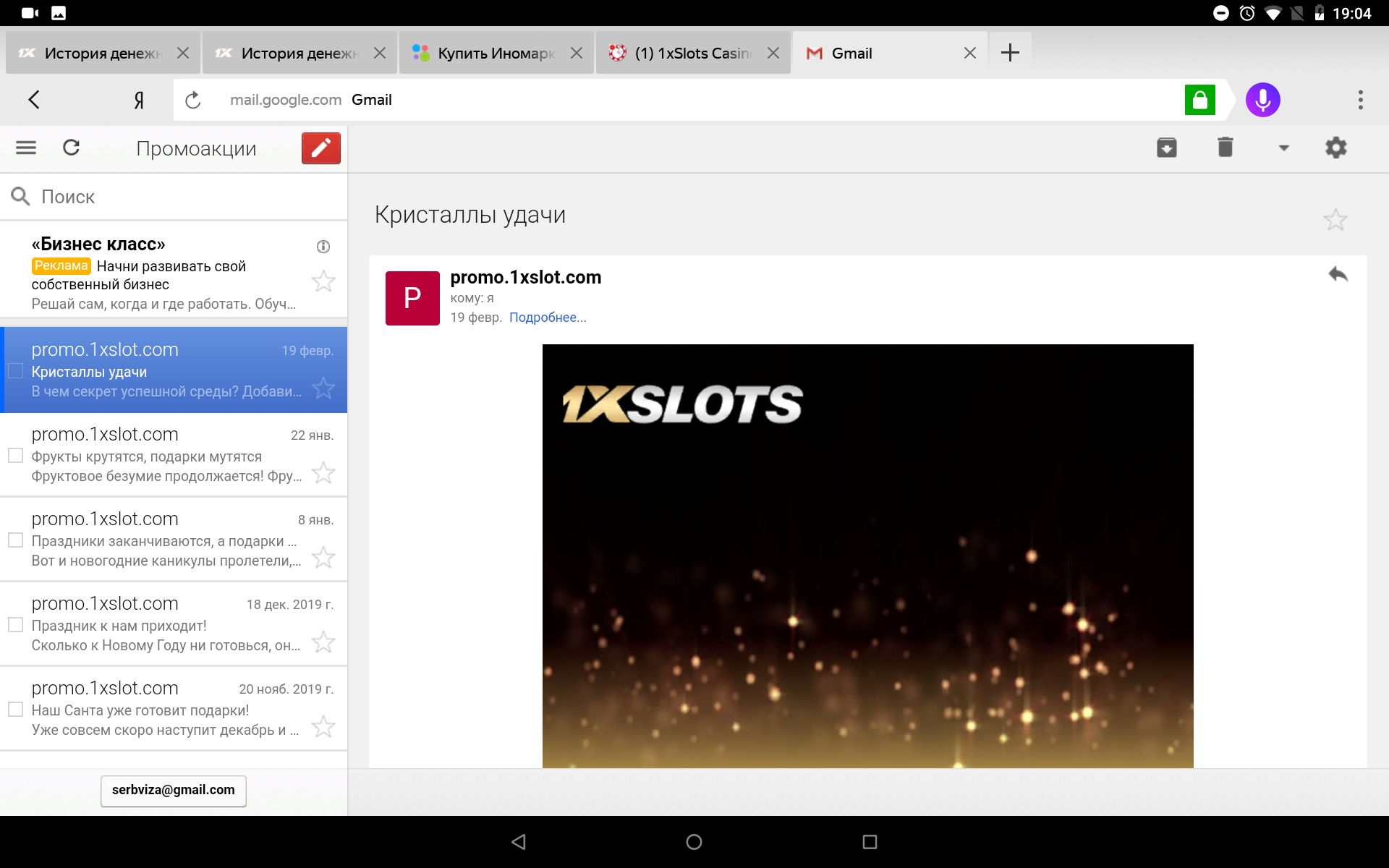Open Gmail settings gear
The width and height of the screenshot is (1389, 868).
click(1335, 148)
